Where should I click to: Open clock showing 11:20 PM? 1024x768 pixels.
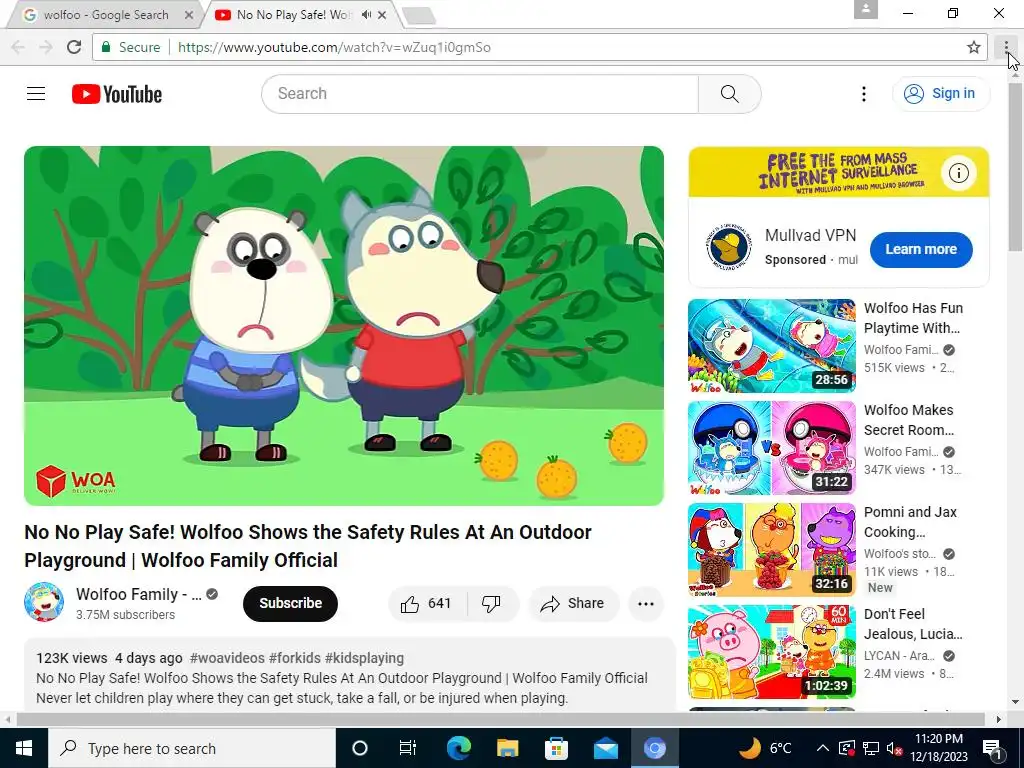coord(939,748)
